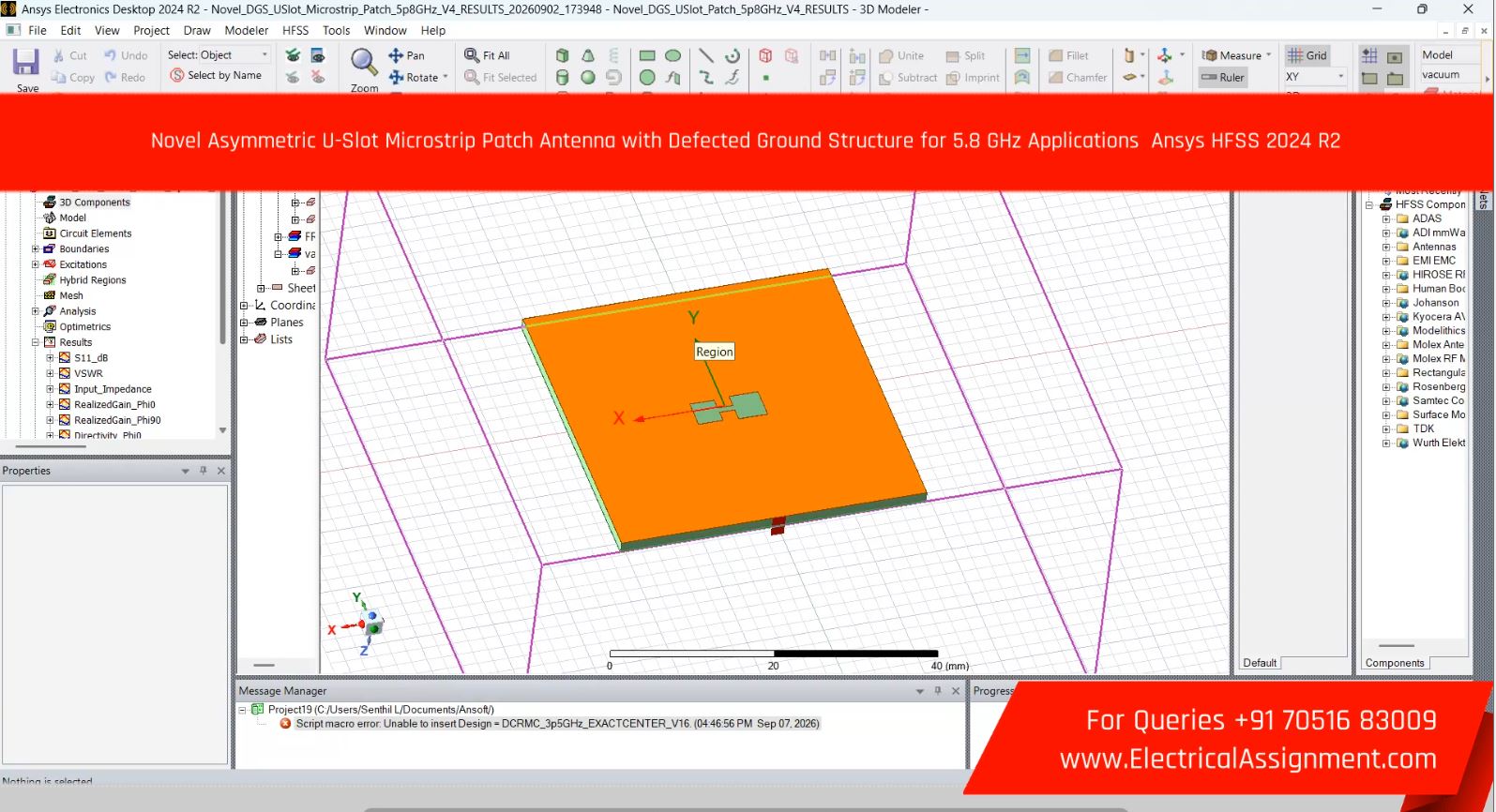This screenshot has height=812, width=1496.
Task: Open the HFSS menu
Action: (295, 30)
